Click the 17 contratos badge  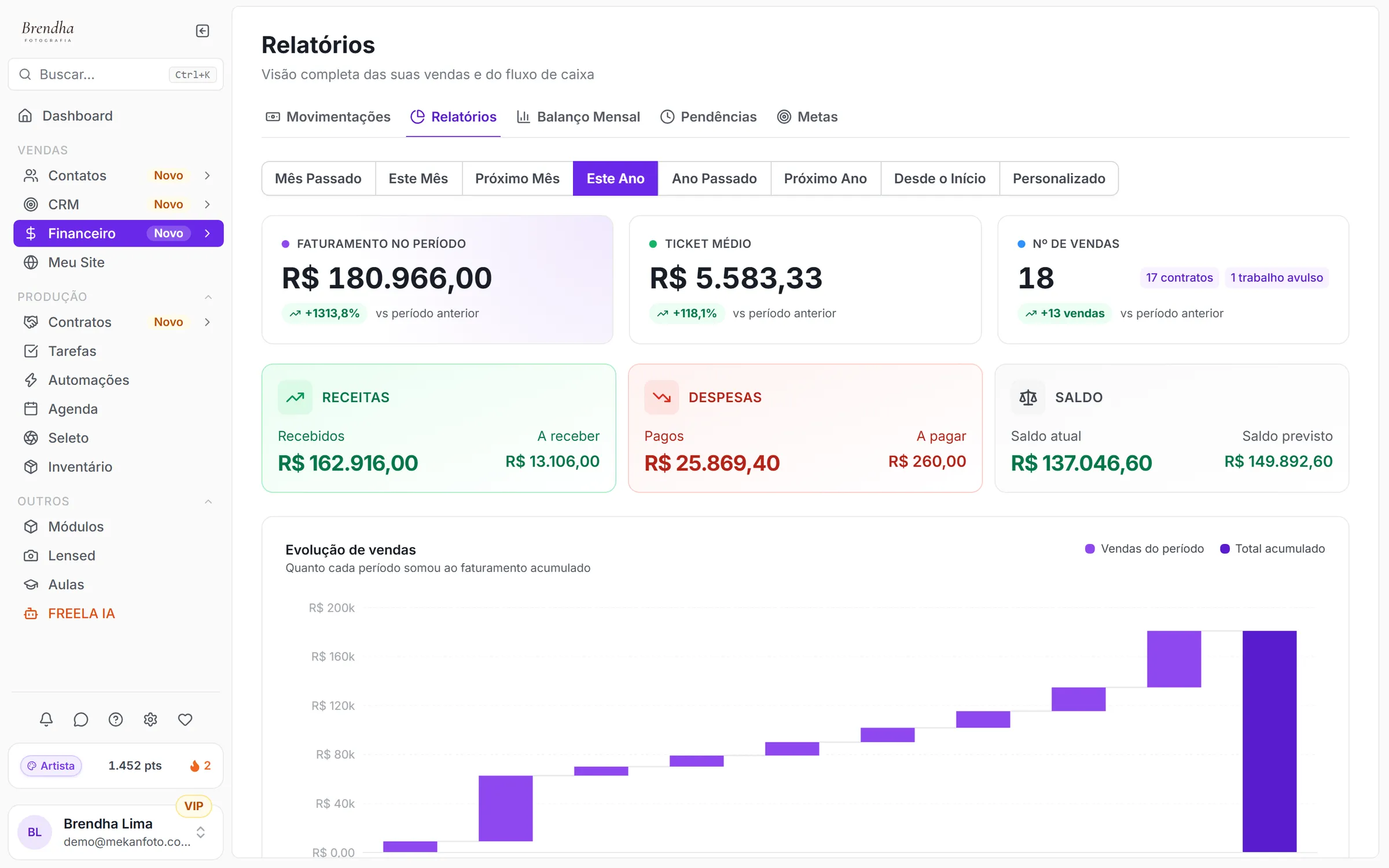1179,278
